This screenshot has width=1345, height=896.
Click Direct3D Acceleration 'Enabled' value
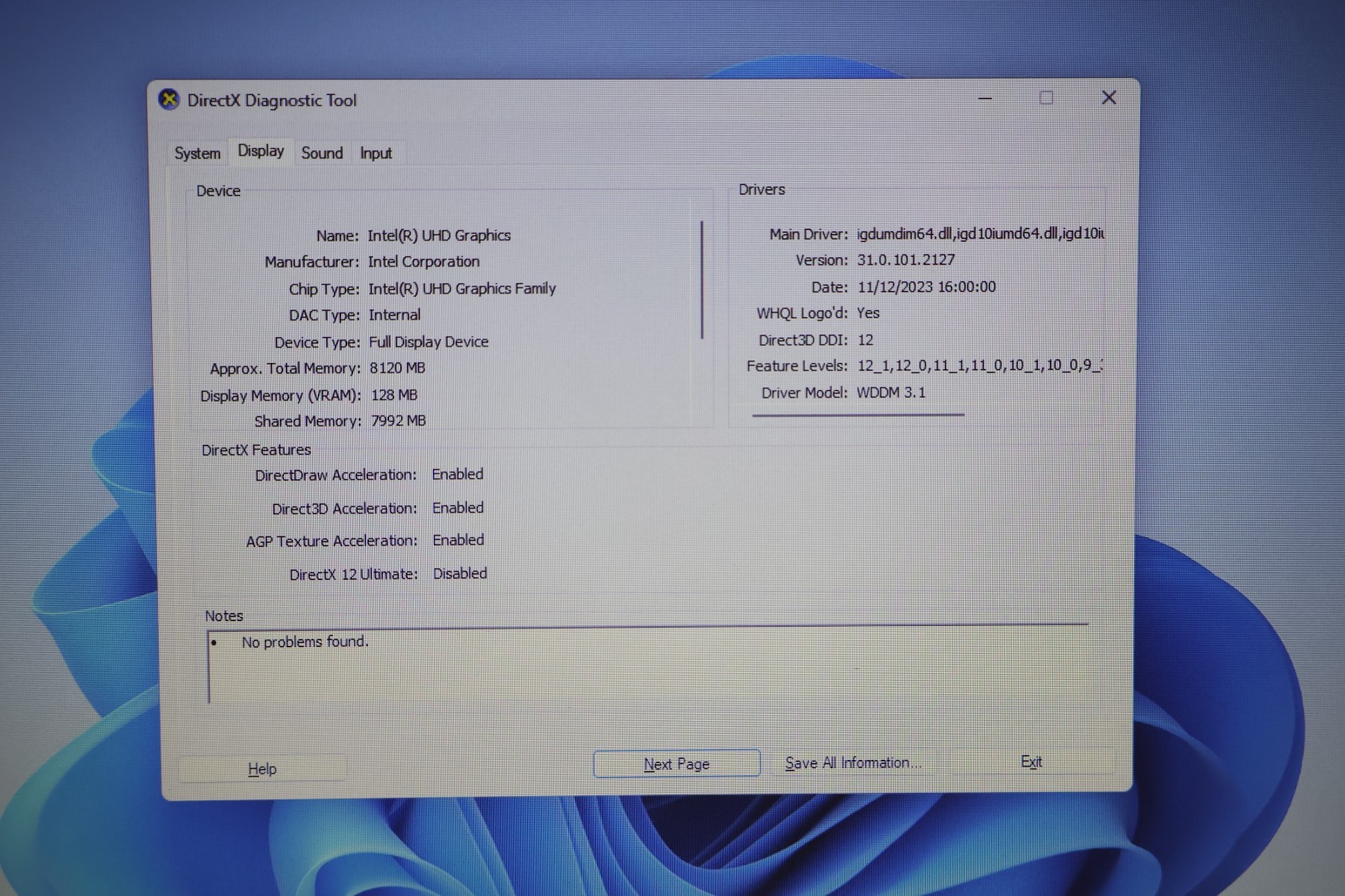458,508
